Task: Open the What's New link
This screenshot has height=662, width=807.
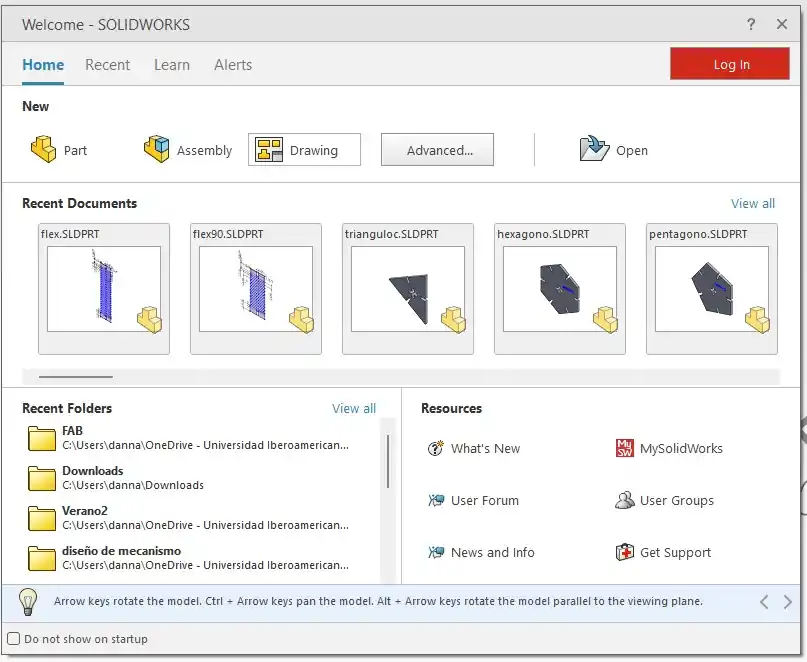Action: (485, 448)
